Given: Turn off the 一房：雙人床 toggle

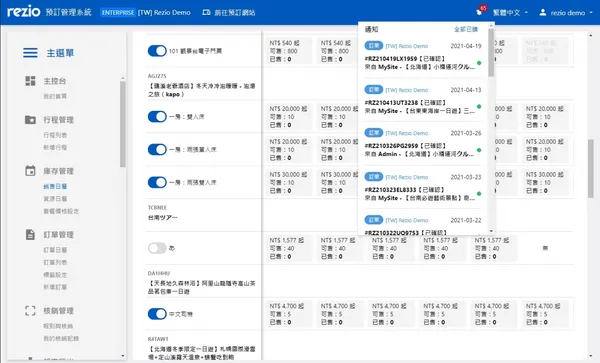Looking at the screenshot, I should tap(157, 117).
